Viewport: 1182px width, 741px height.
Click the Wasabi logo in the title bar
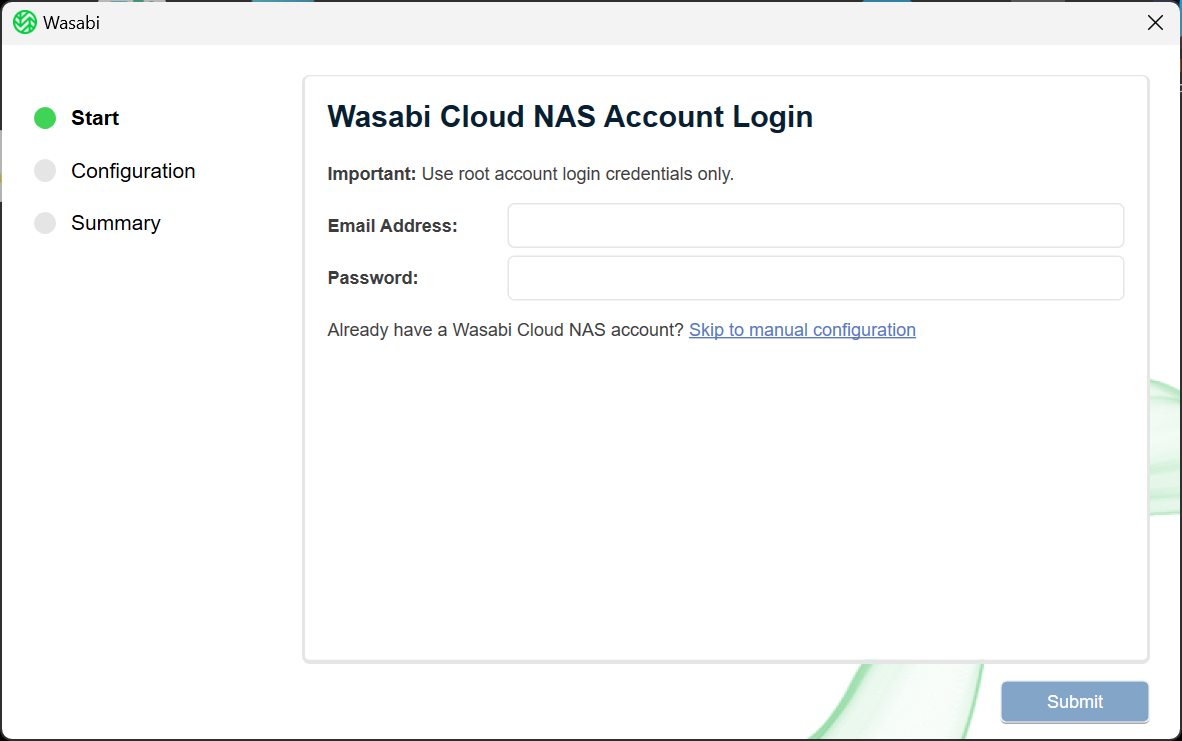[25, 21]
